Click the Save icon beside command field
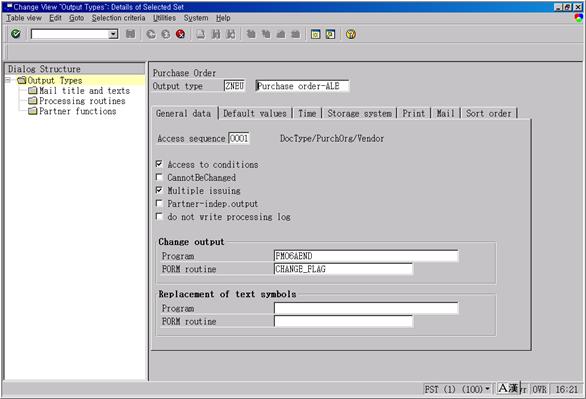Image resolution: width=586 pixels, height=399 pixels. (130, 34)
